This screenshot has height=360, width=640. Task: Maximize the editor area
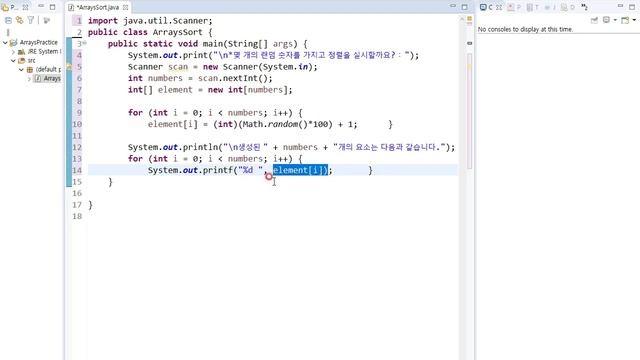click(464, 7)
